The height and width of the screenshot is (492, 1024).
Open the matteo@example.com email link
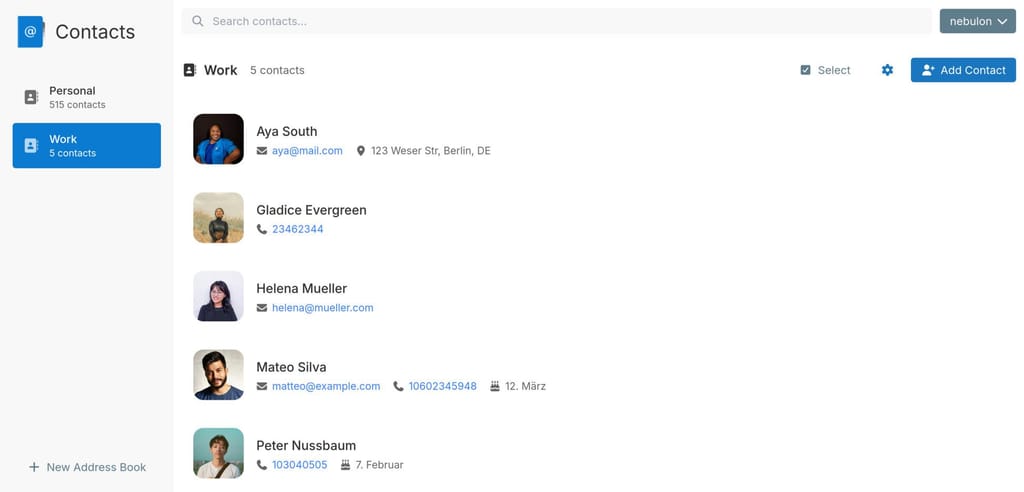tap(326, 386)
